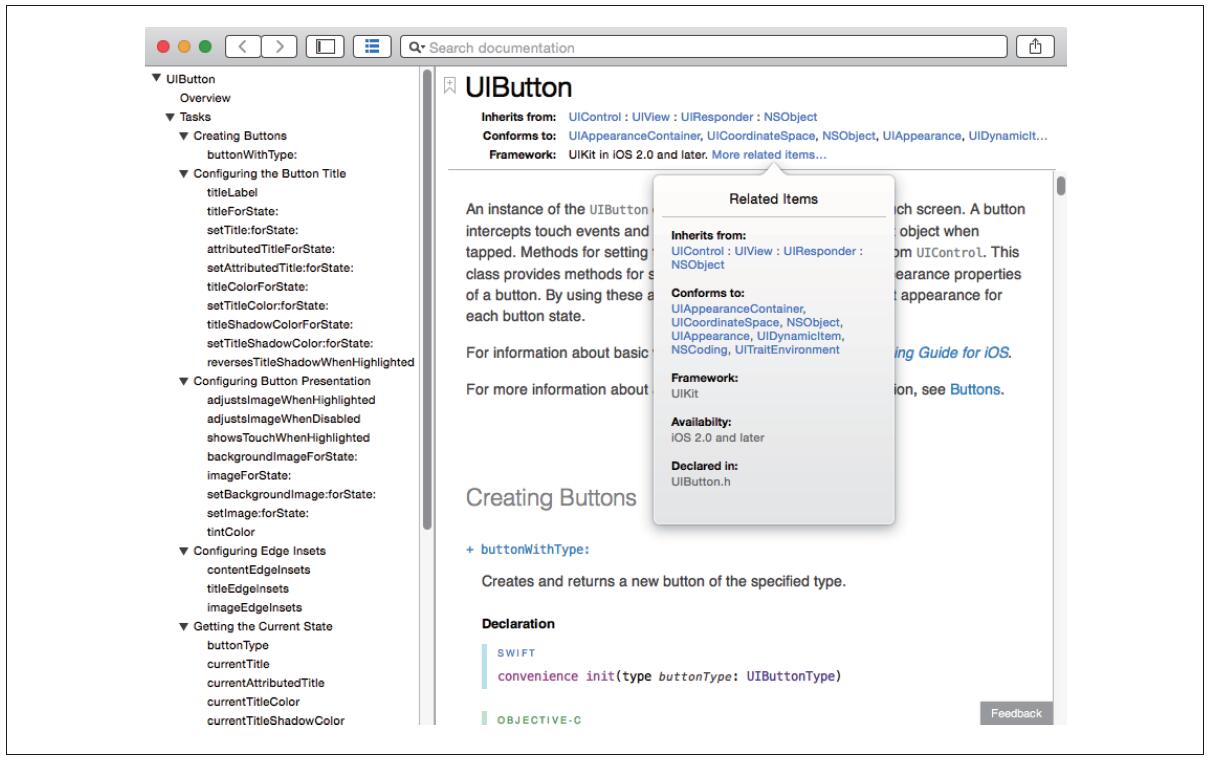Bookmark the UIButton page with the bookmark icon

(x=451, y=86)
